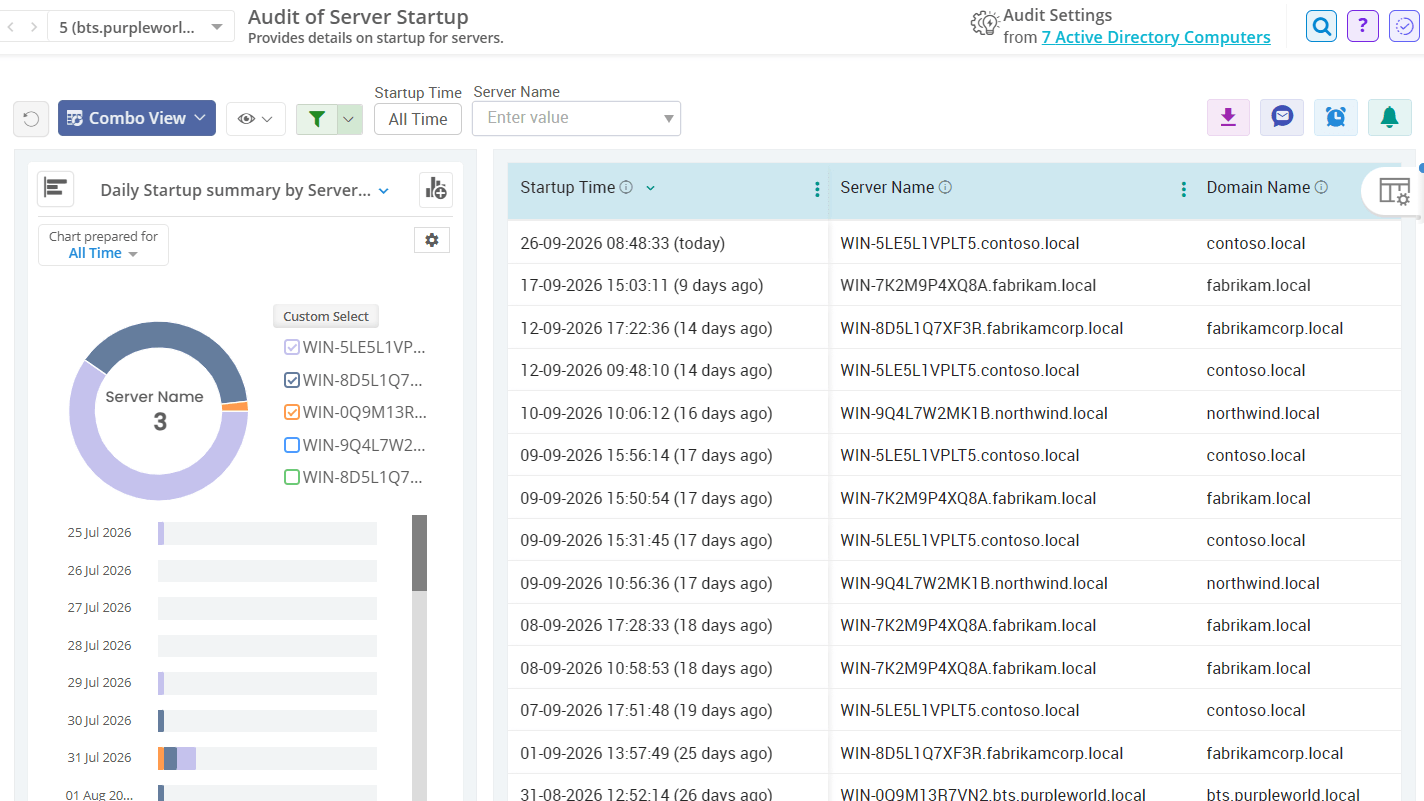Uncheck the checked dark-blue WIN-8D5L1Q7 legend checkbox
Screen dimensions: 1424x801
pos(292,380)
